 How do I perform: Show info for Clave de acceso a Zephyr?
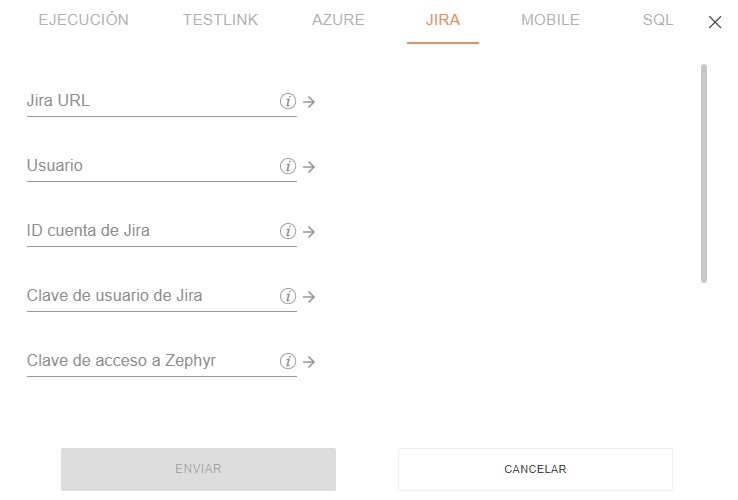tap(288, 361)
